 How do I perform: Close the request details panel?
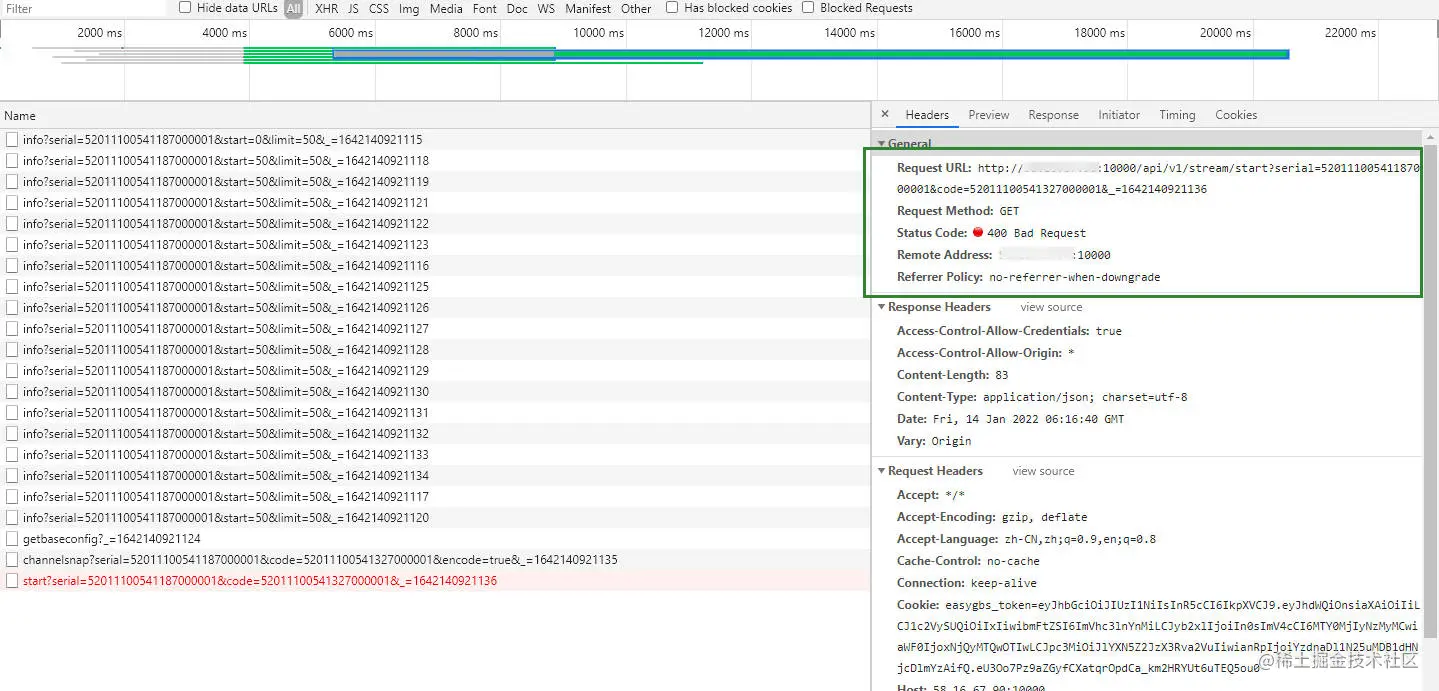[x=885, y=115]
